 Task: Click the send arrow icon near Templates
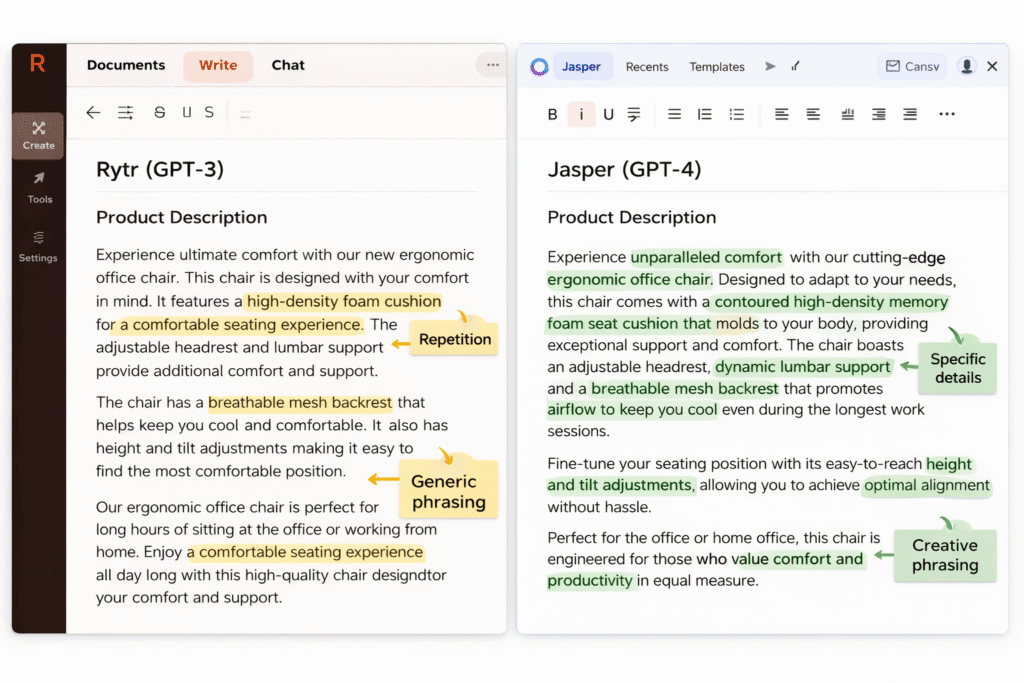pyautogui.click(x=769, y=66)
